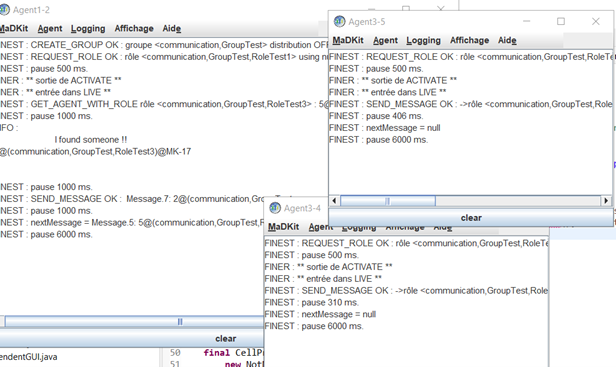Image resolution: width=616 pixels, height=367 pixels.
Task: Click 'pause 310 ms.' log line in Agent3-4
Action: 312,302
